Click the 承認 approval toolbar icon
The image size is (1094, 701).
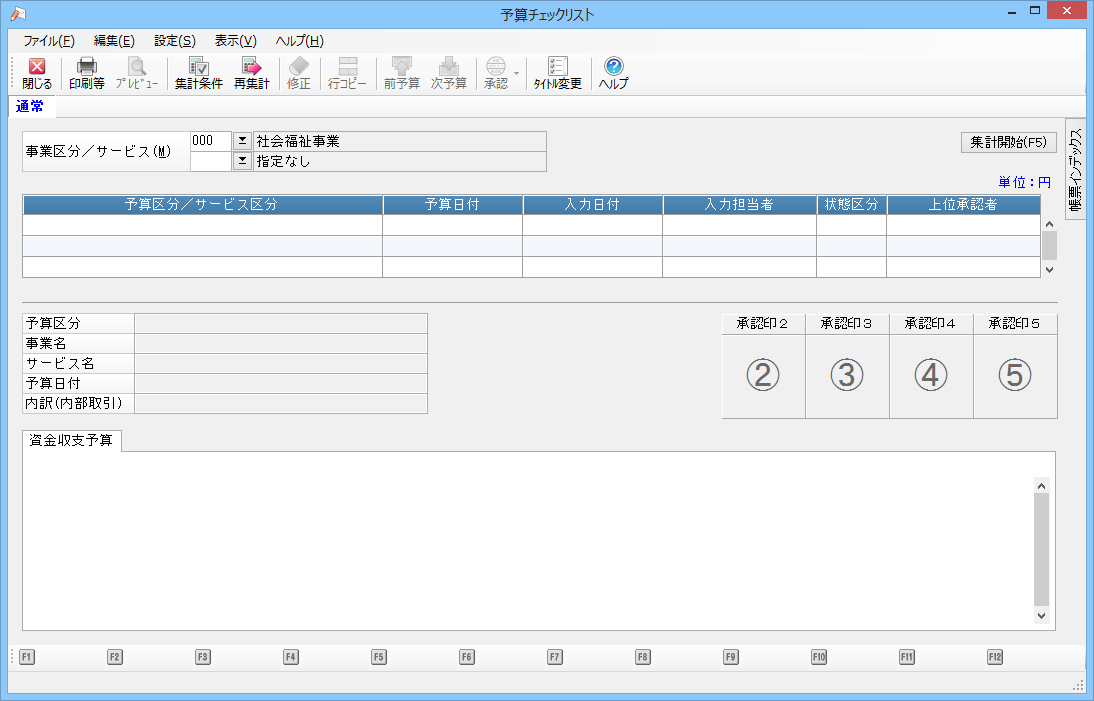pos(496,74)
